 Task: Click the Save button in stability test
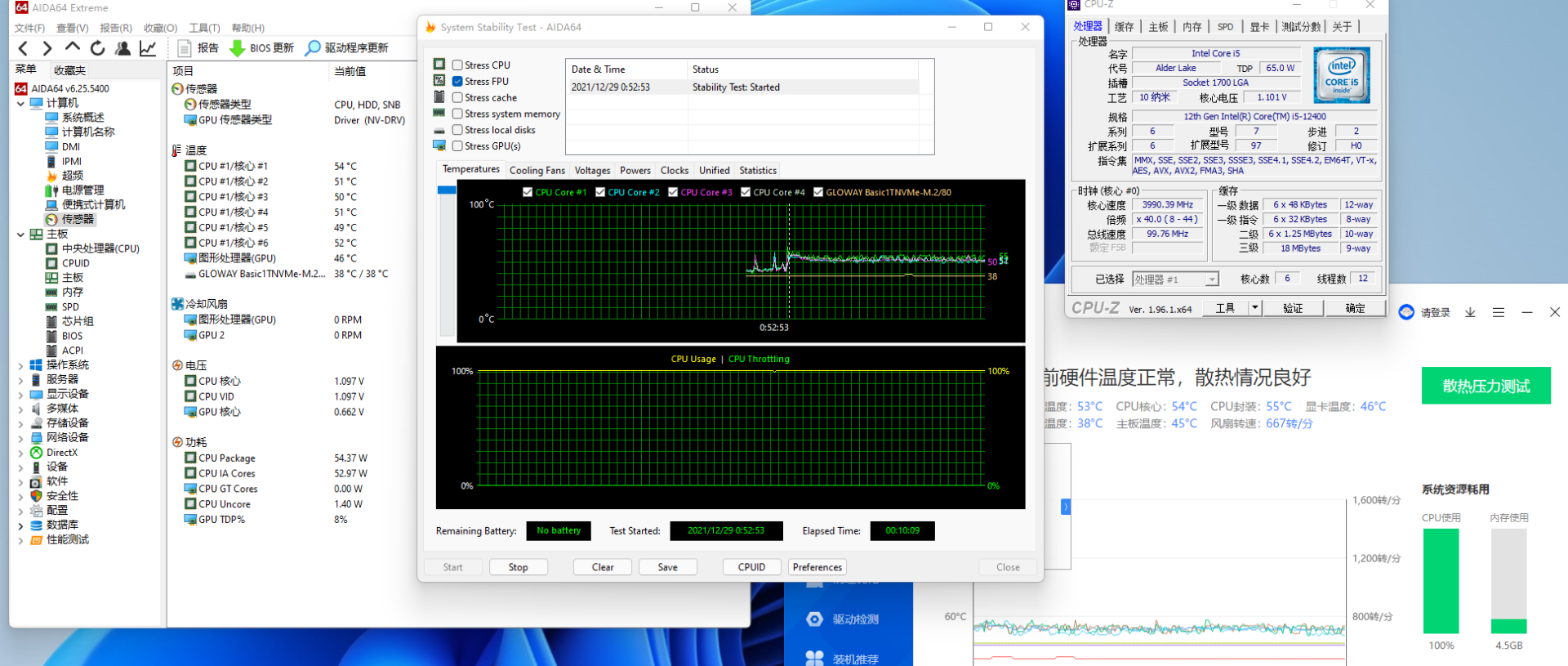click(668, 567)
